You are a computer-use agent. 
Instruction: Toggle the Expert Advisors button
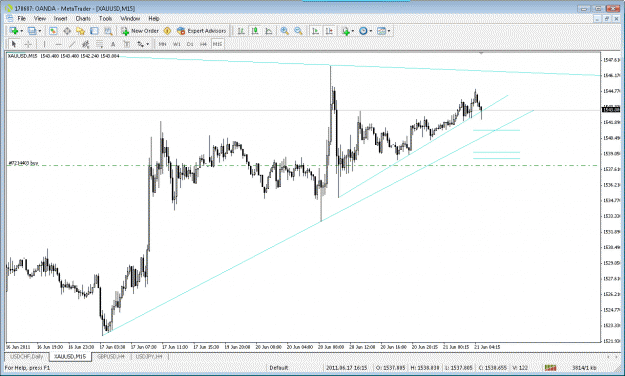point(202,31)
